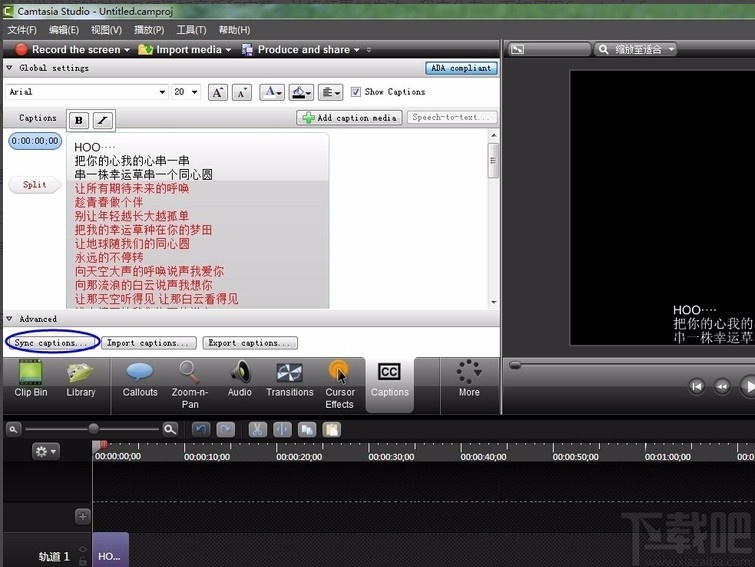Open the 文件(F) menu
Screen dimensions: 755x567
coord(22,30)
